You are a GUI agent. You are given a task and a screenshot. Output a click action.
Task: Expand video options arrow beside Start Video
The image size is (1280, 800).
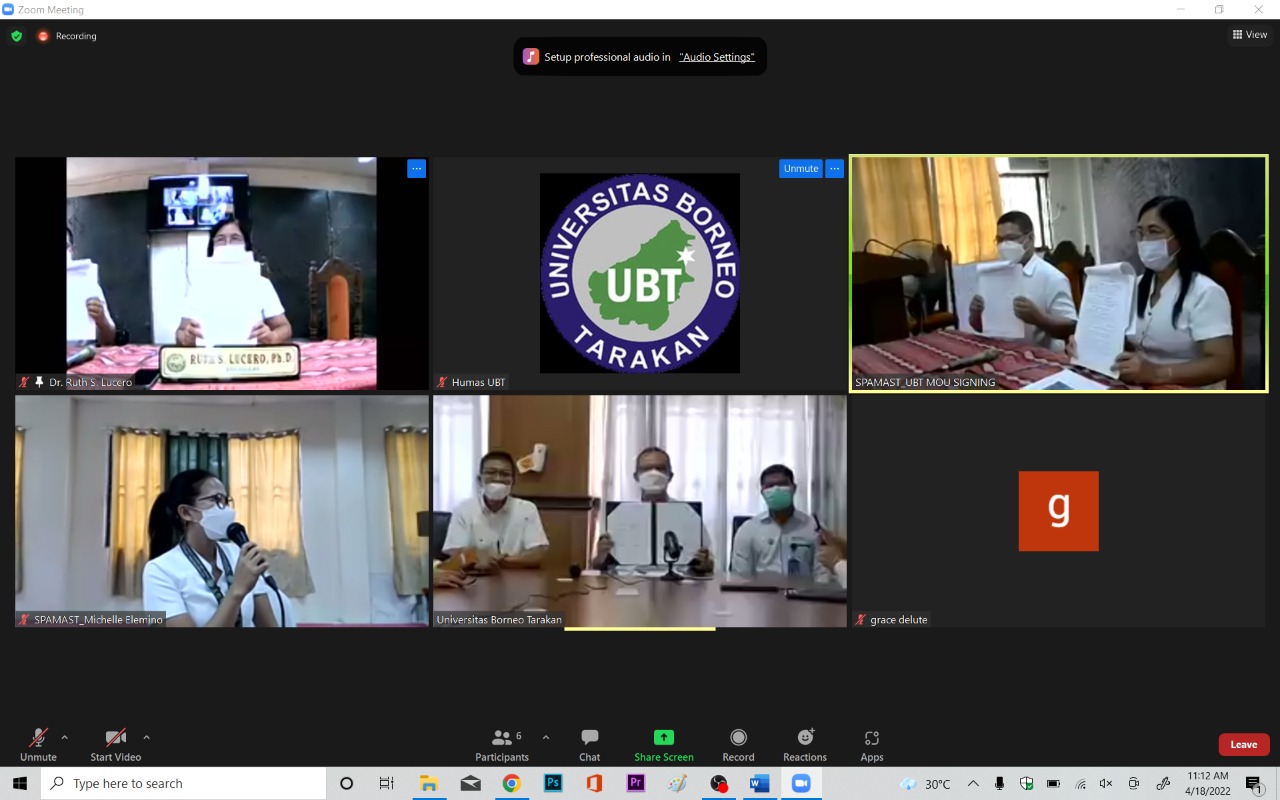pos(146,738)
